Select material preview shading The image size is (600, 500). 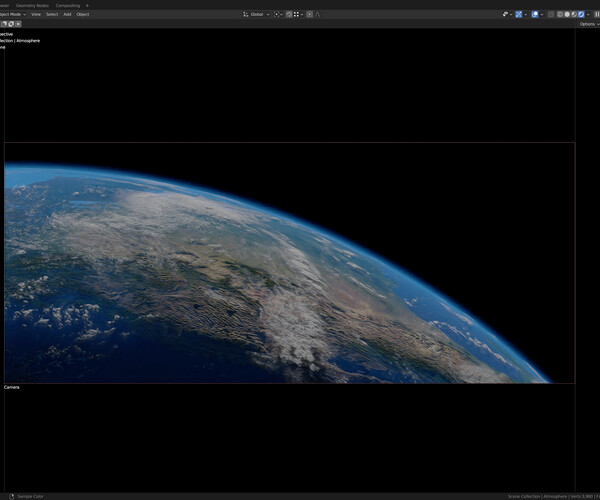pos(575,14)
